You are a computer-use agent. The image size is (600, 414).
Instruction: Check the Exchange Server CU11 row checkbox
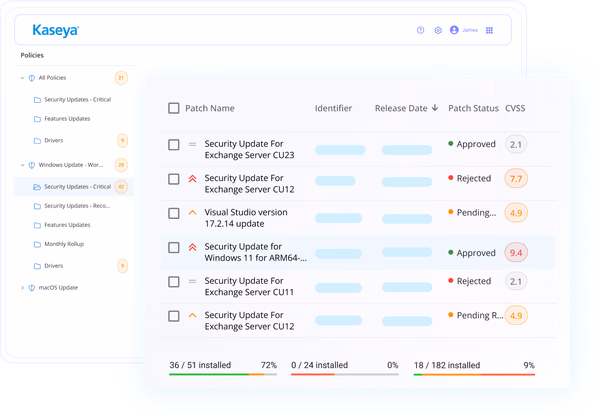click(174, 282)
